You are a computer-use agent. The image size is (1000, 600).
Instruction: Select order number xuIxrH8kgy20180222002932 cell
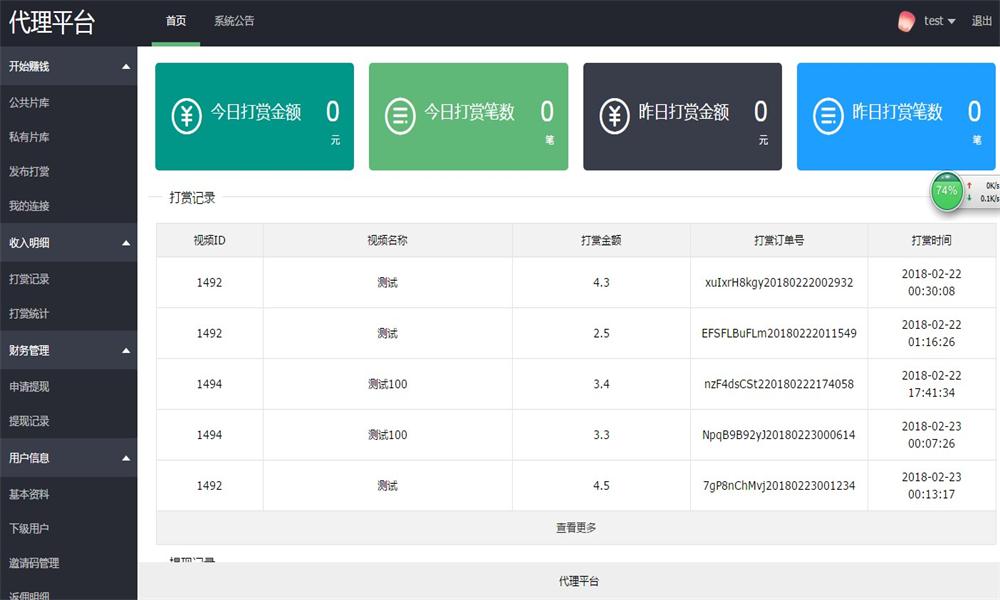(x=779, y=283)
